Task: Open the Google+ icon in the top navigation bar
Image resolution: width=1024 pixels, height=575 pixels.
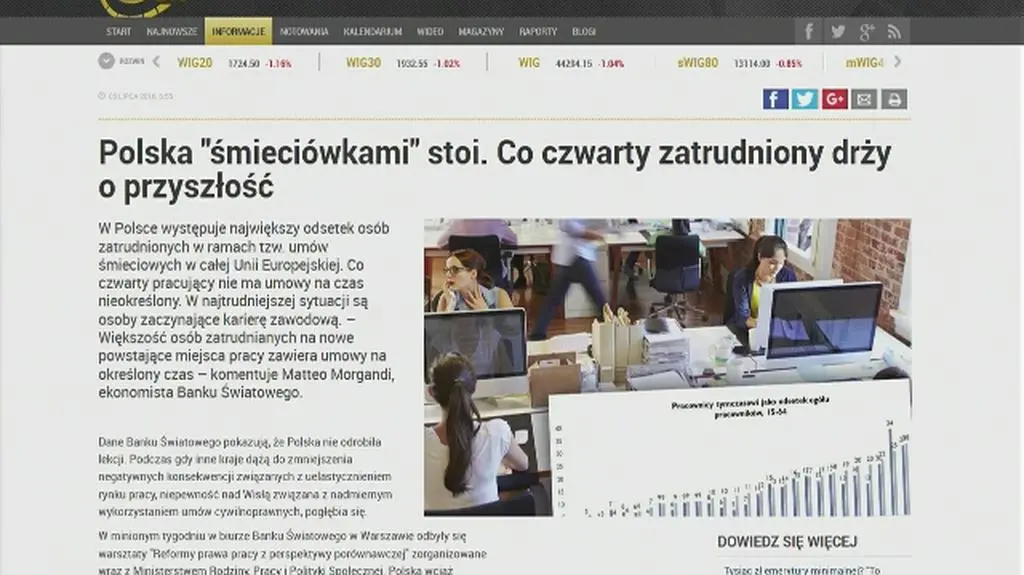Action: click(x=866, y=32)
